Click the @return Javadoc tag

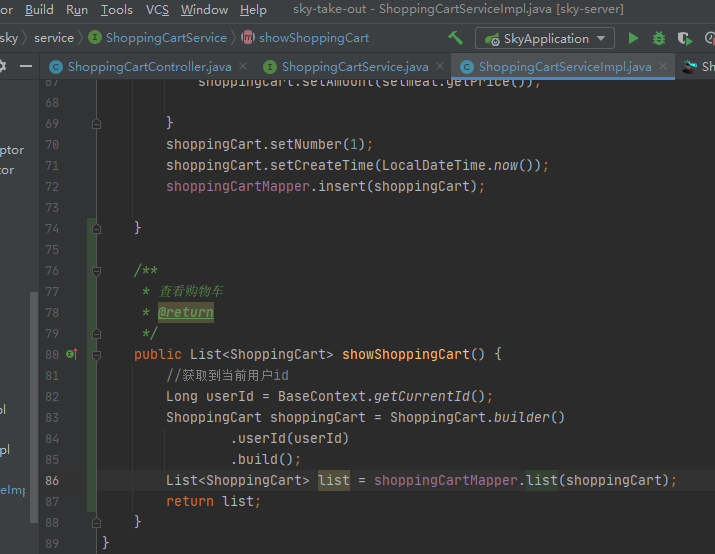click(x=186, y=312)
